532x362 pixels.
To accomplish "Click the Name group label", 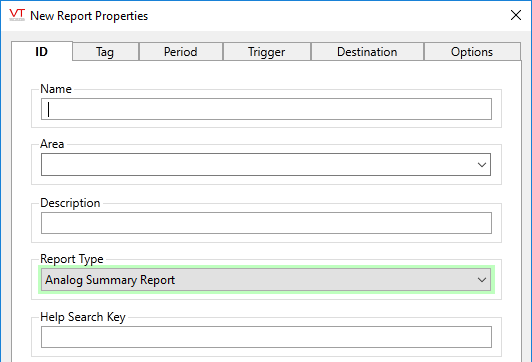I will [56, 89].
